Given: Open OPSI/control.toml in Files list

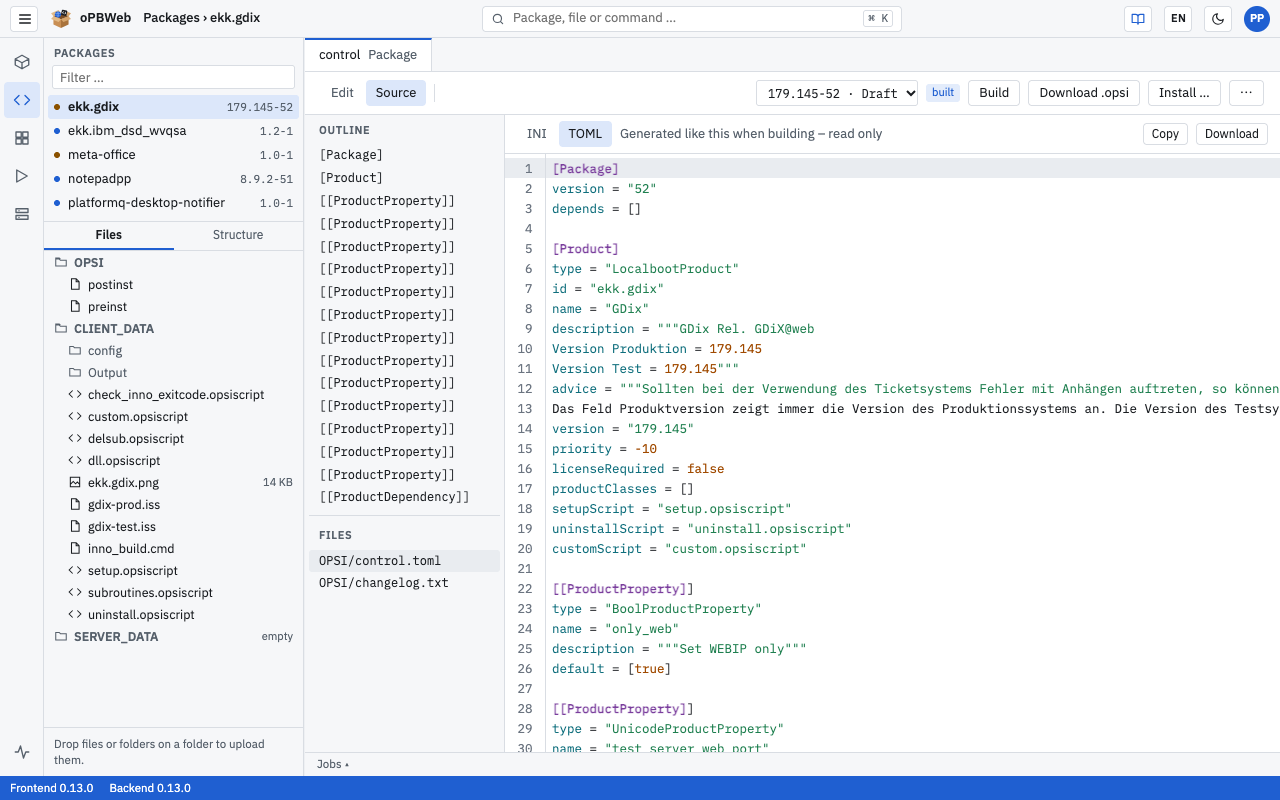Looking at the screenshot, I should (x=404, y=561).
